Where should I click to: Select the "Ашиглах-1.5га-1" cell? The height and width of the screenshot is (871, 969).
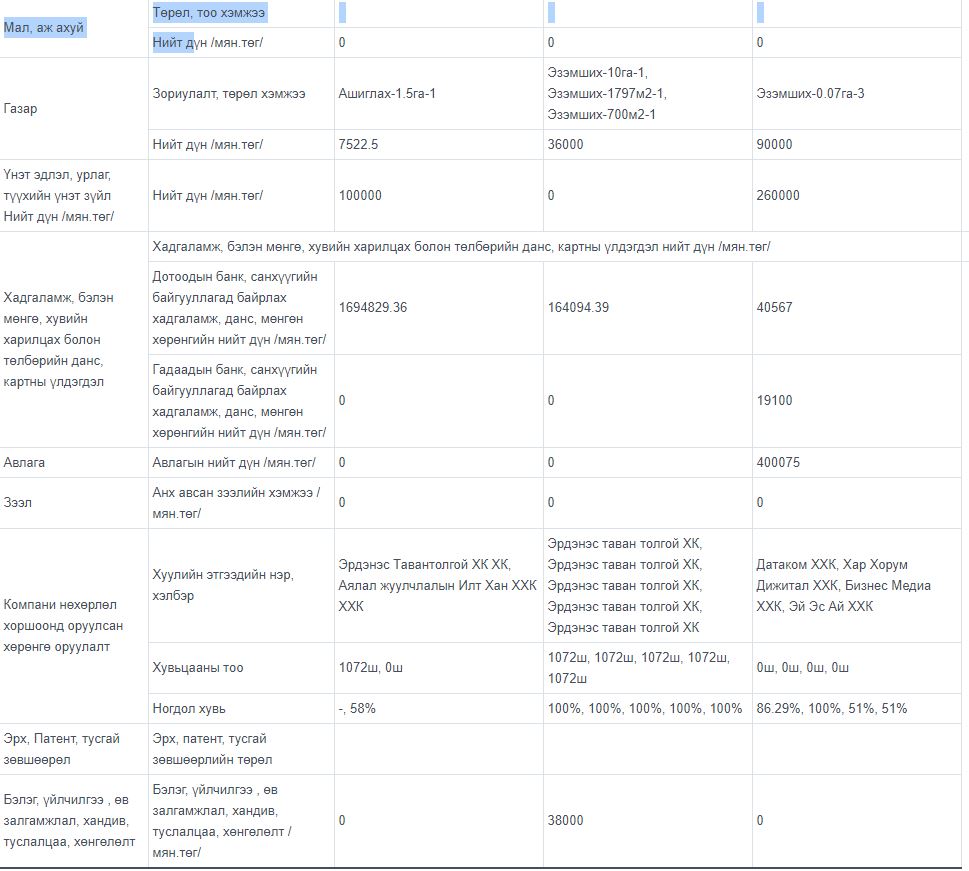click(388, 93)
